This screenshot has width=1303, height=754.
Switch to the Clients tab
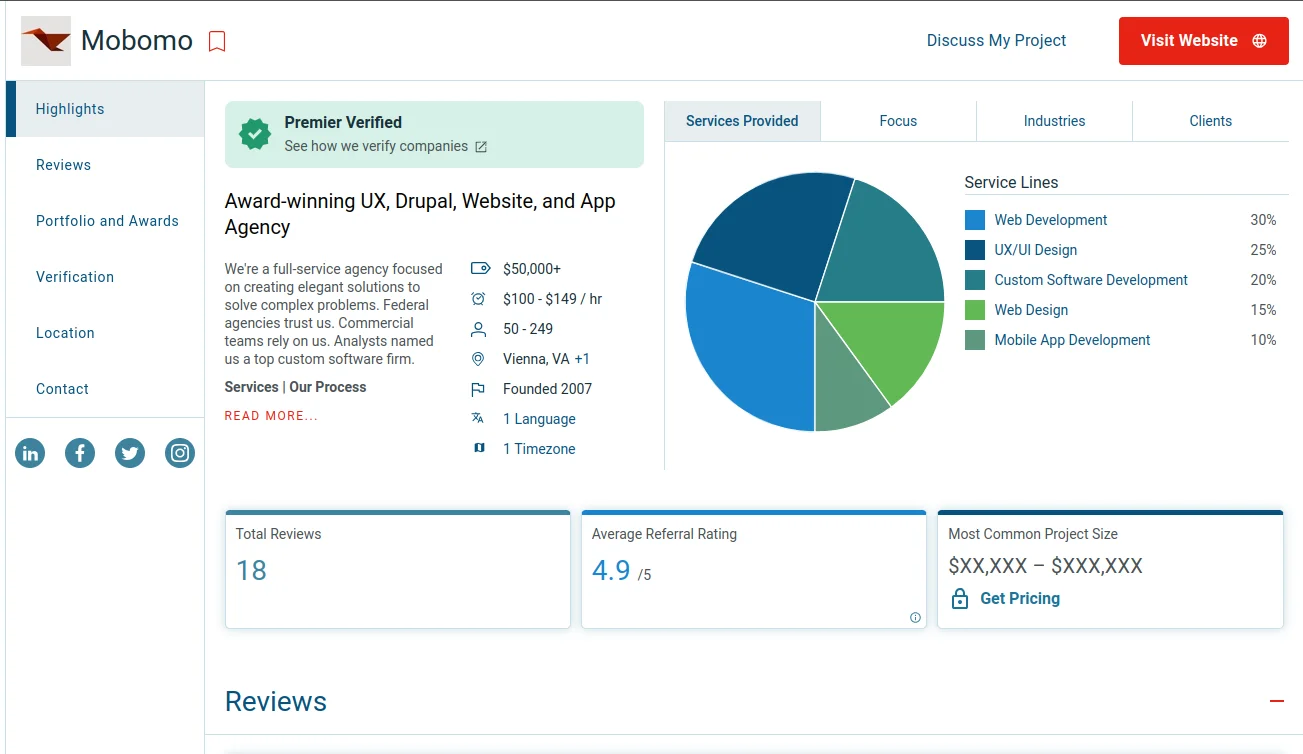[x=1211, y=121]
